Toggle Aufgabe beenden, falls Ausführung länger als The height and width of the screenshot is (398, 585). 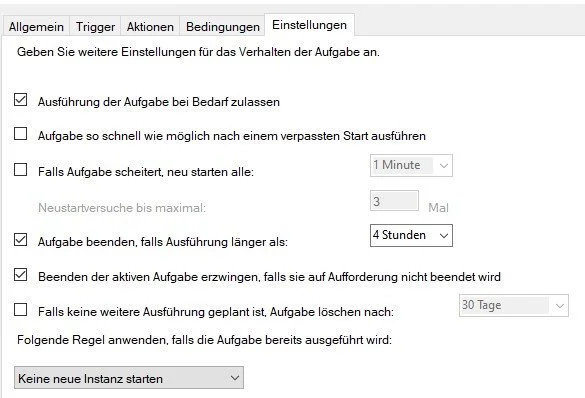(x=21, y=240)
